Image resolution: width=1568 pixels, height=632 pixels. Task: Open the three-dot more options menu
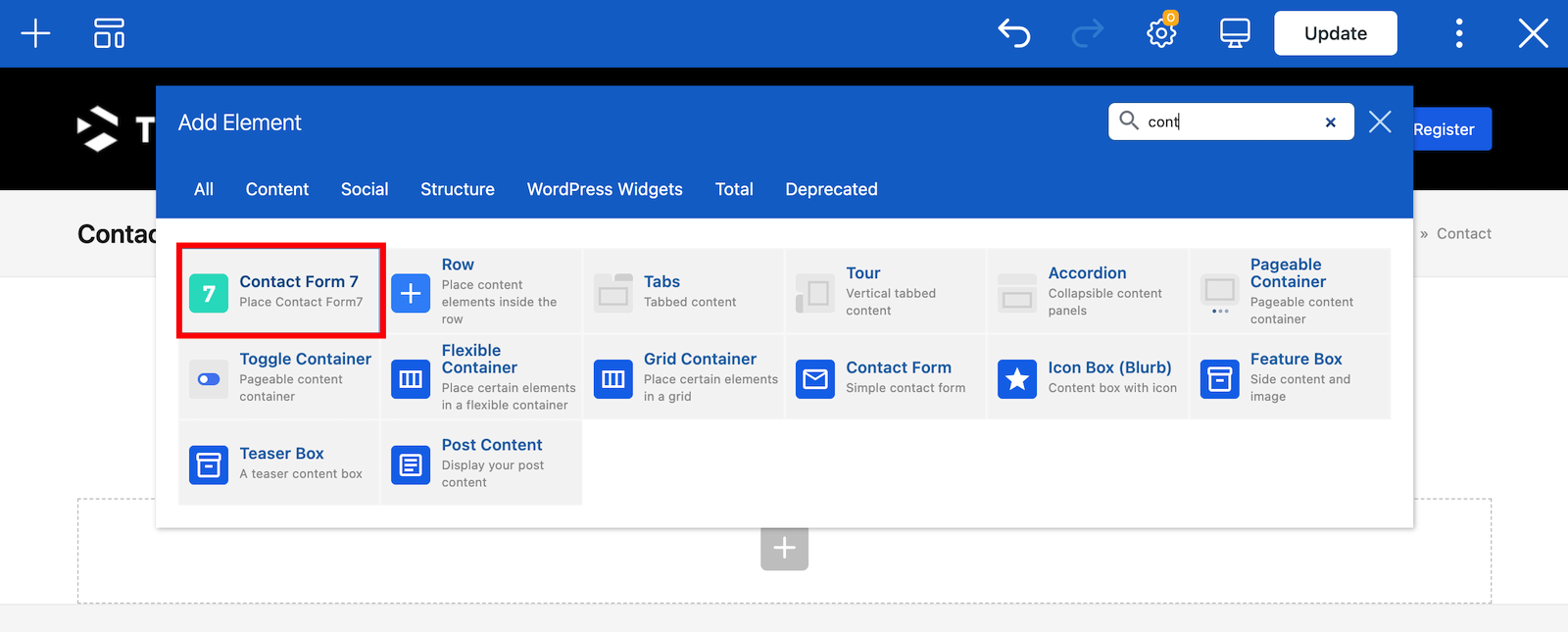1459,33
